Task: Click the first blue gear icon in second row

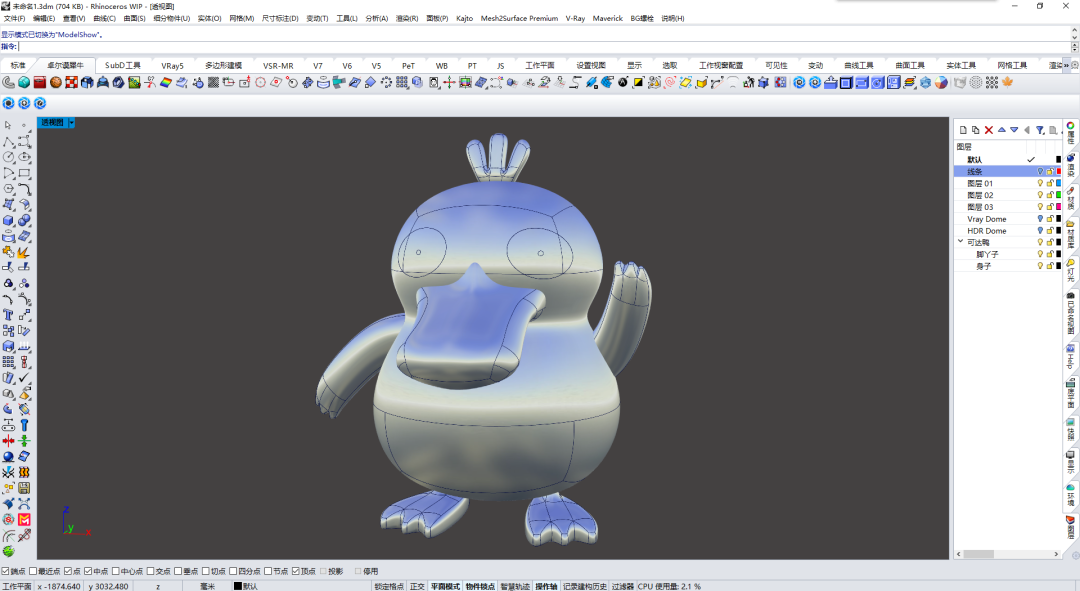Action: coord(8,103)
